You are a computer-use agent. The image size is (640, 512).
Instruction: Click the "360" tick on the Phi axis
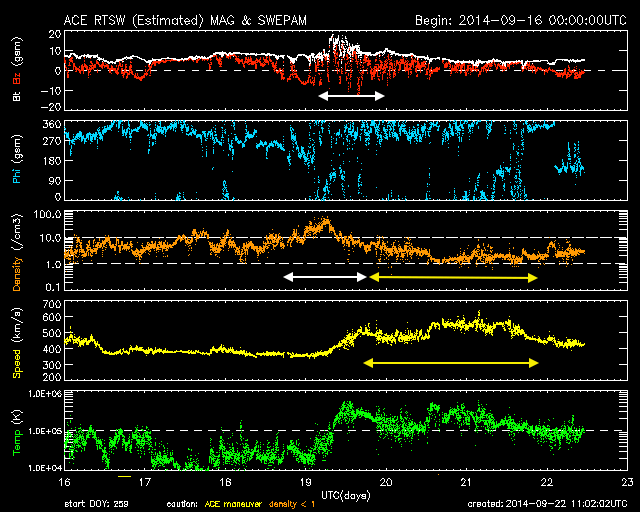tap(52, 125)
